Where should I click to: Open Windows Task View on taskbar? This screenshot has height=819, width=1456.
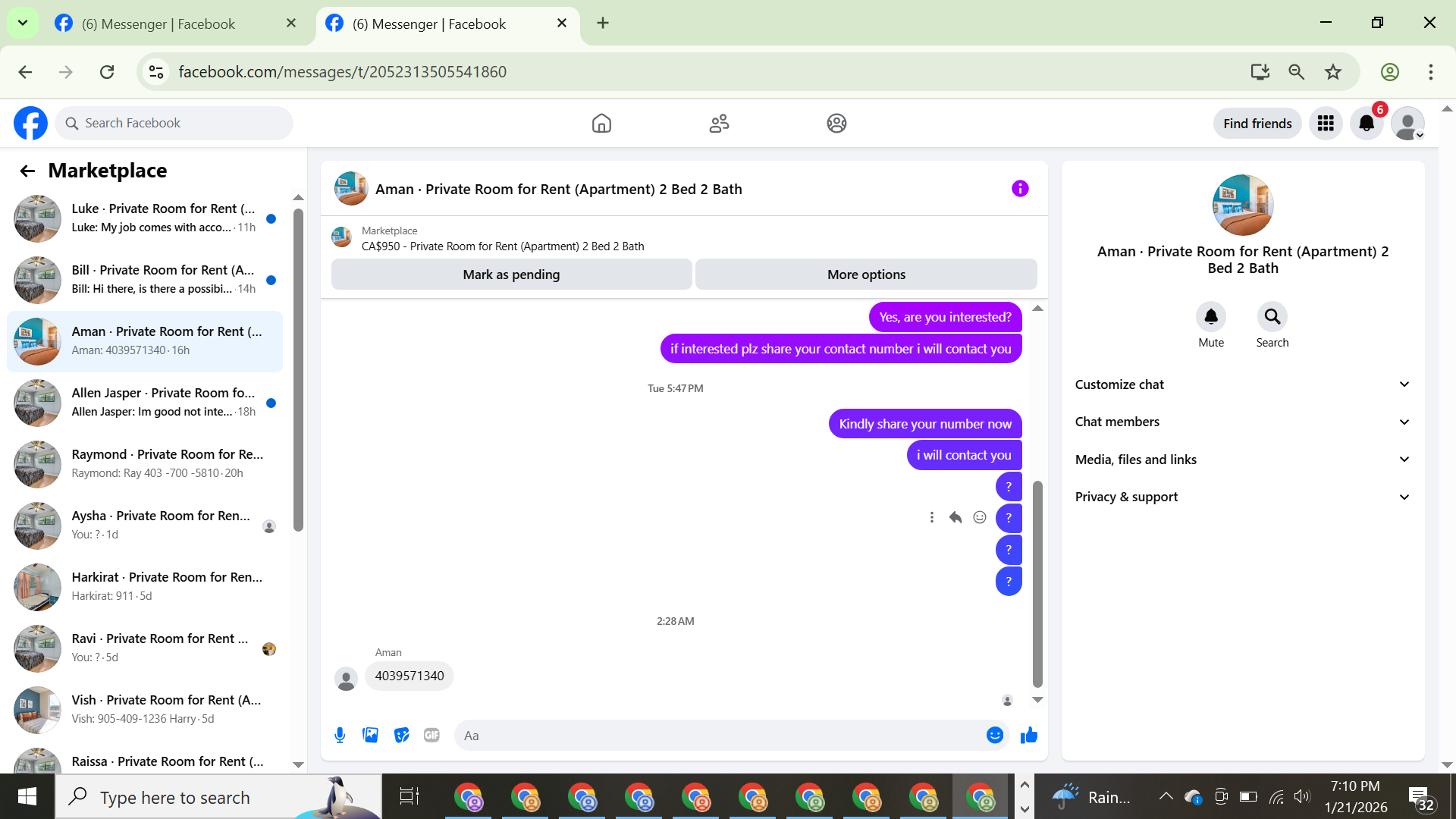[x=409, y=796]
